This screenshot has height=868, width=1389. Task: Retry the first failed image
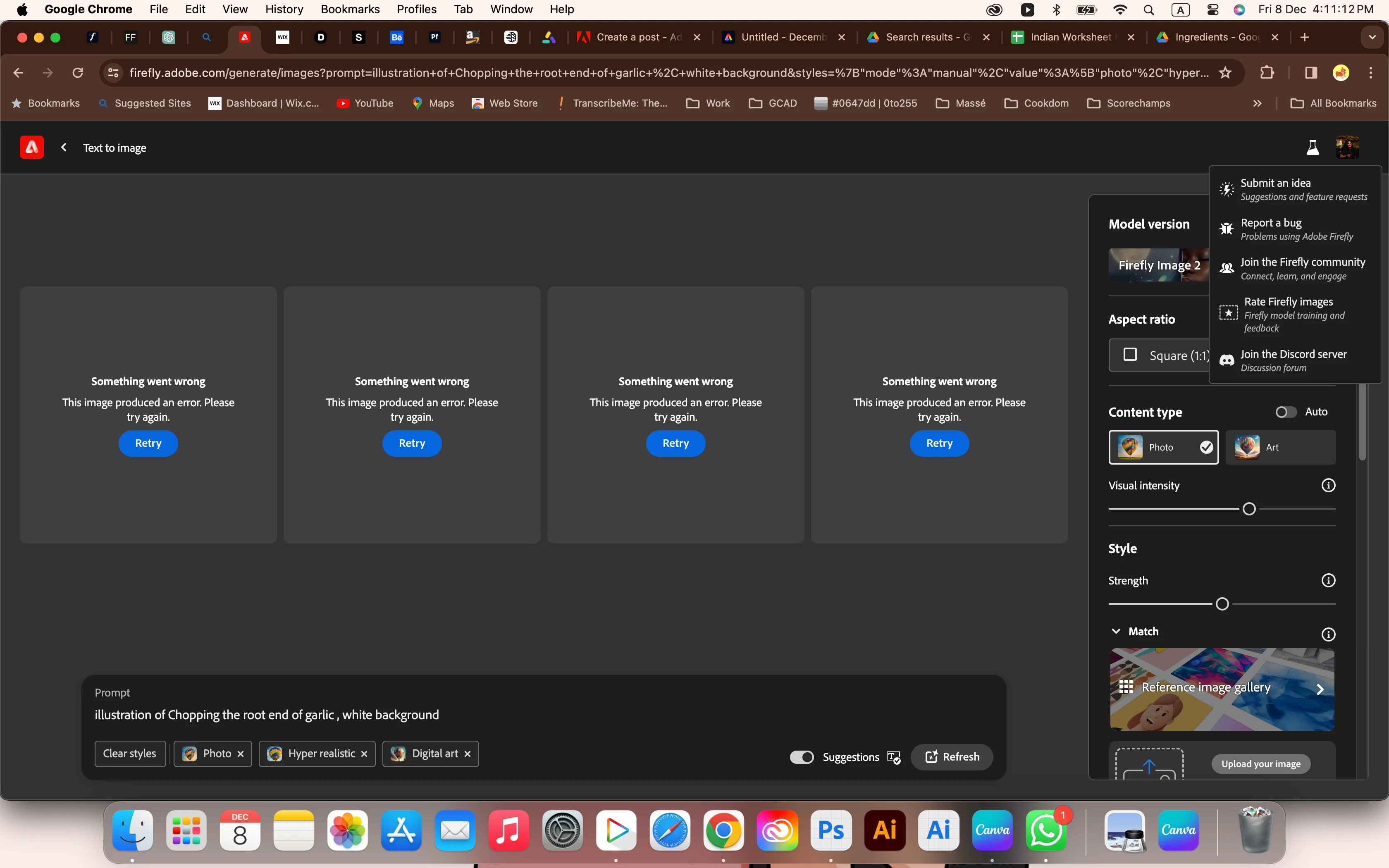[x=148, y=443]
